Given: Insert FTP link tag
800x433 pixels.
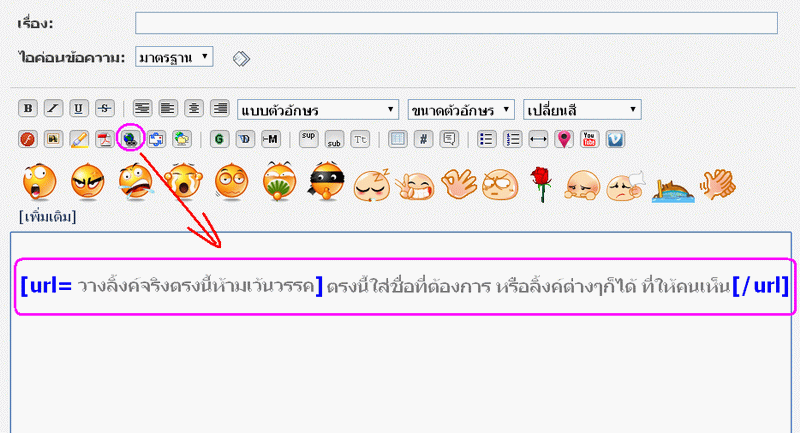Looking at the screenshot, I should tap(182, 139).
